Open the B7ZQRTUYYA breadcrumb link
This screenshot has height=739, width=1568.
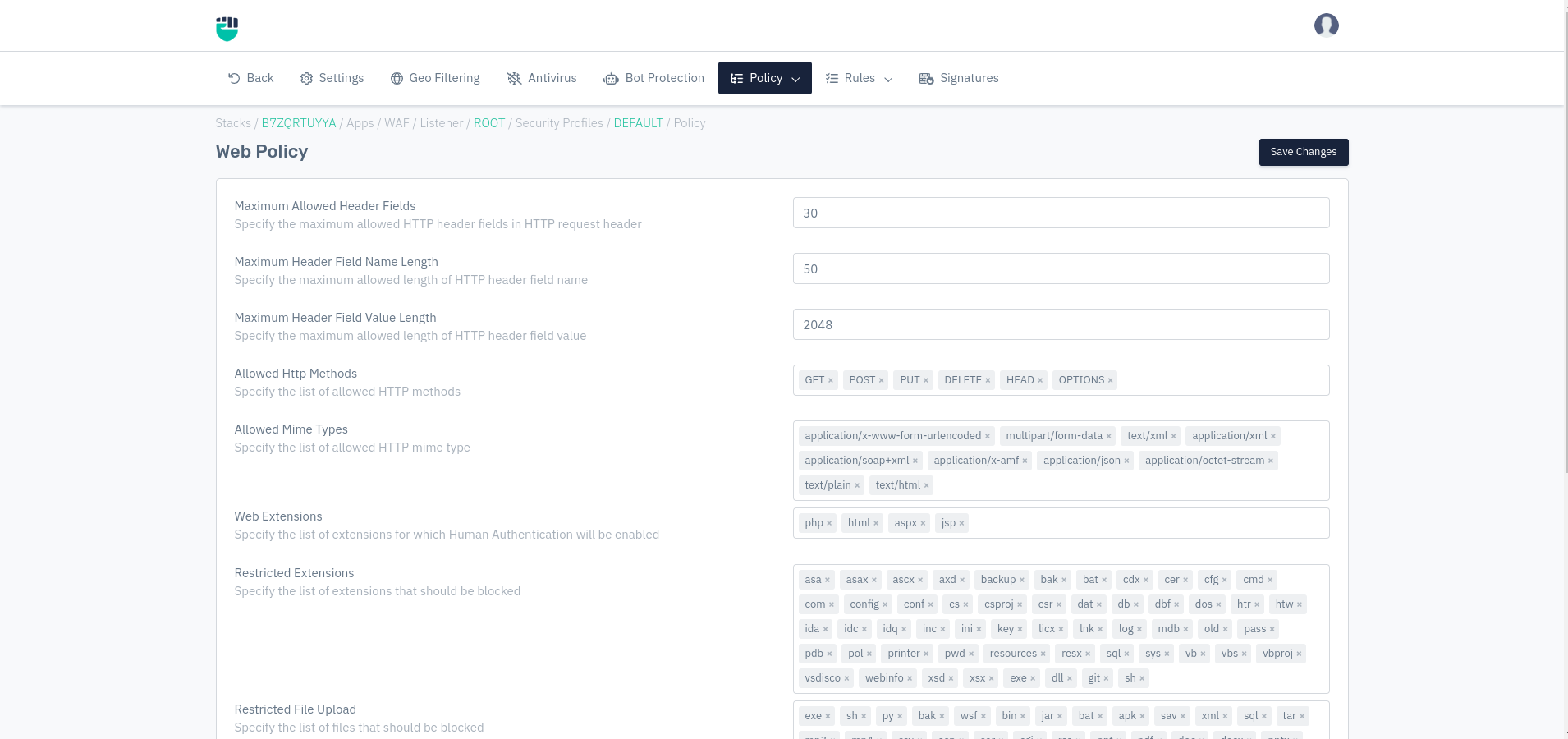click(299, 123)
